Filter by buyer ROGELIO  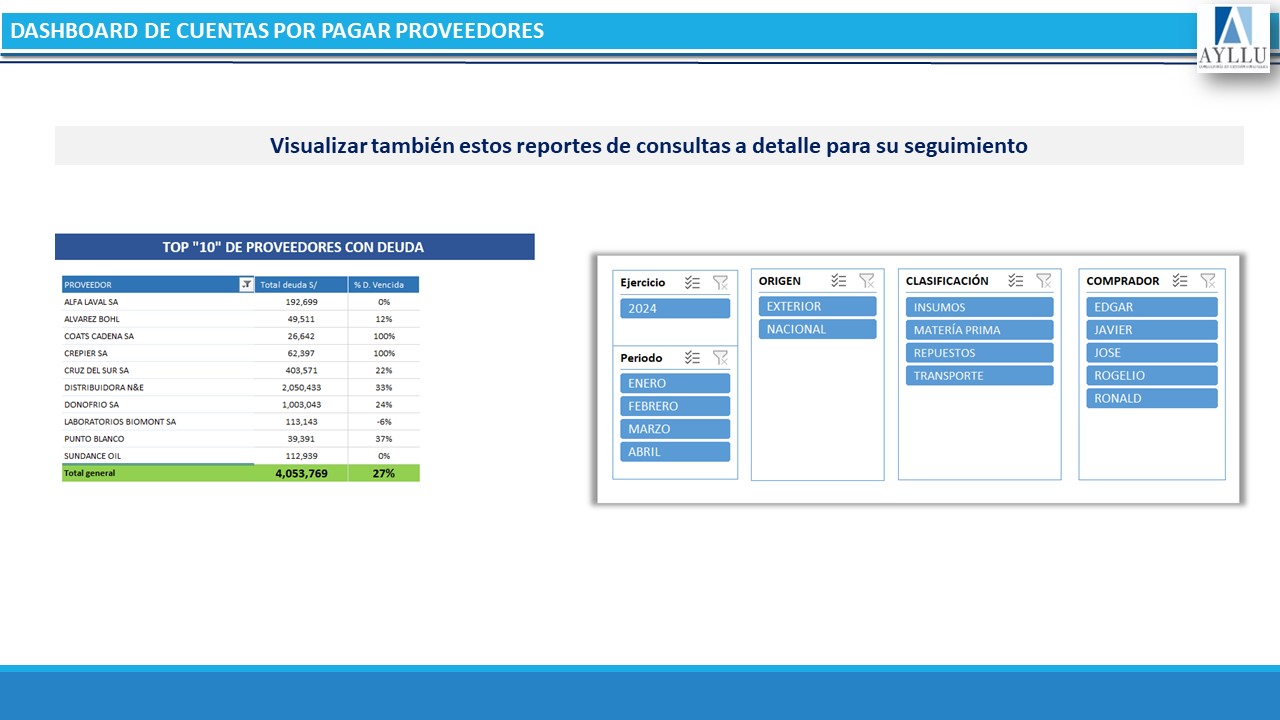click(x=1151, y=375)
